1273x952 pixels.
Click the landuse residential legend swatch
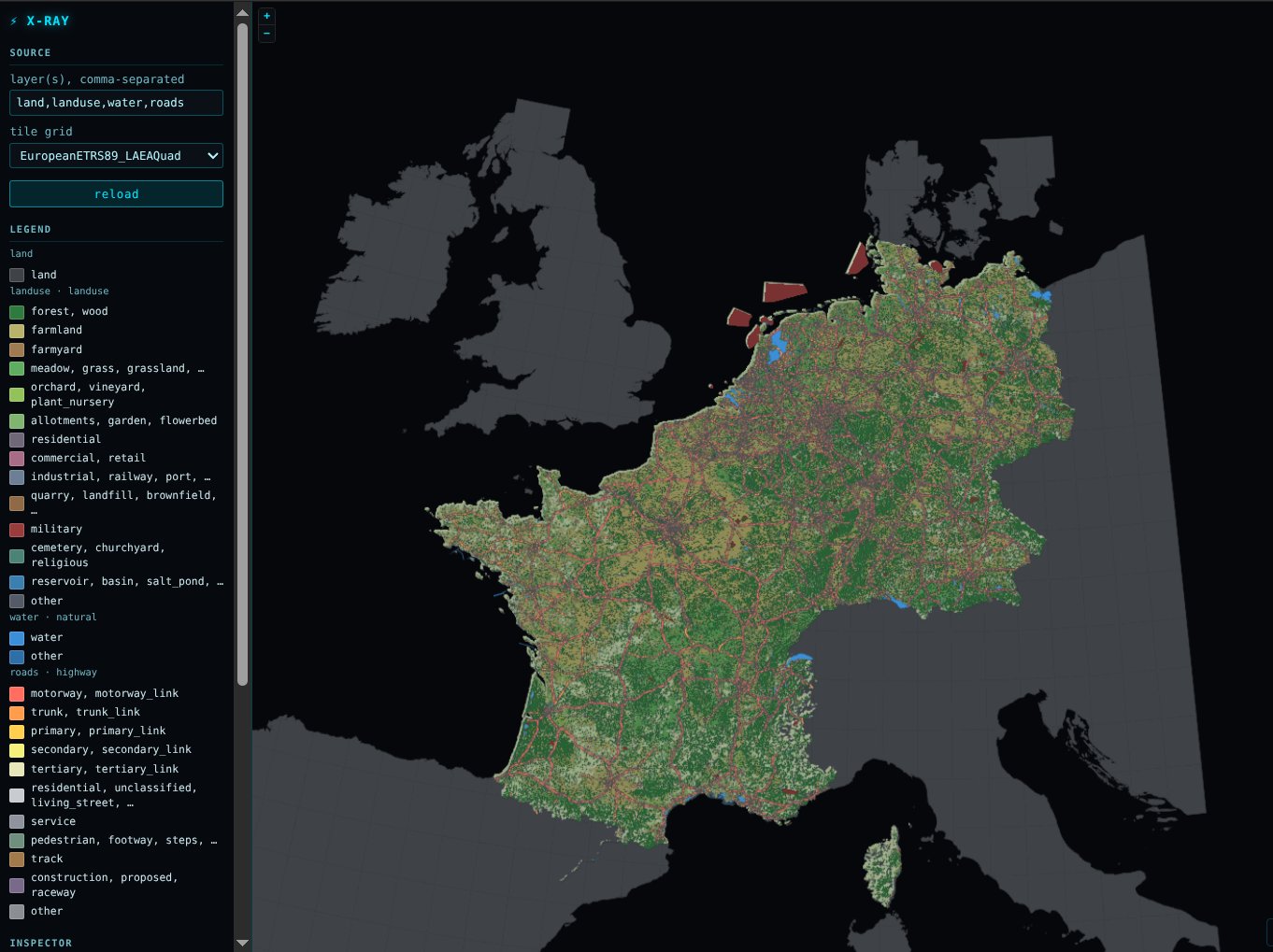17,440
